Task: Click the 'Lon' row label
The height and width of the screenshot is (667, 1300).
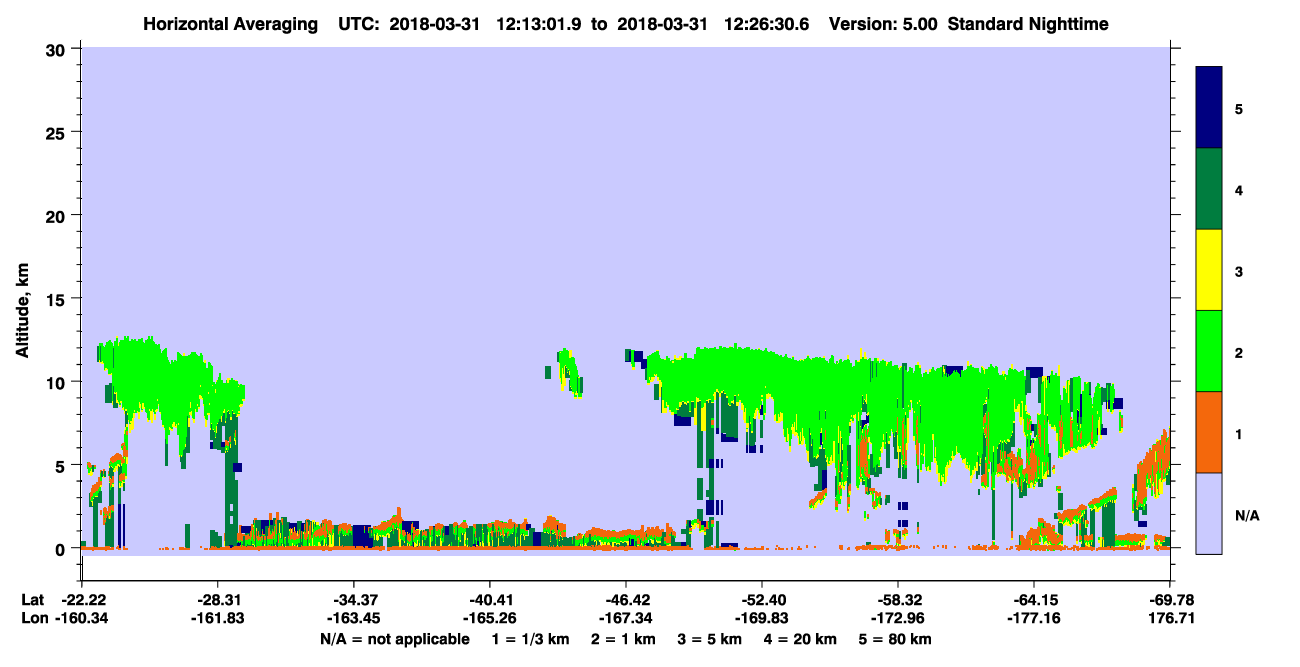Action: (33, 618)
